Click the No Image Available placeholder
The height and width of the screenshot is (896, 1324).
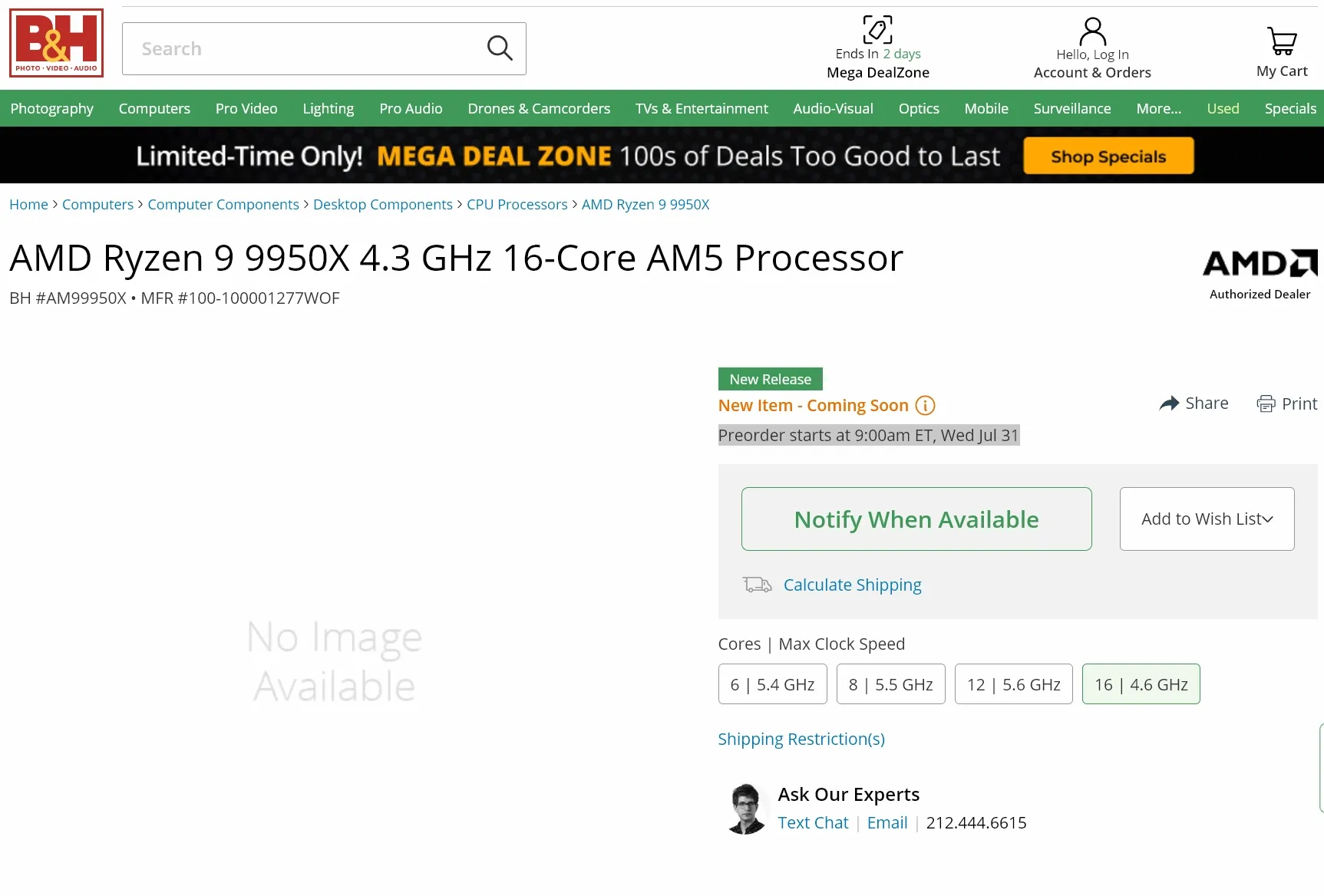coord(335,660)
